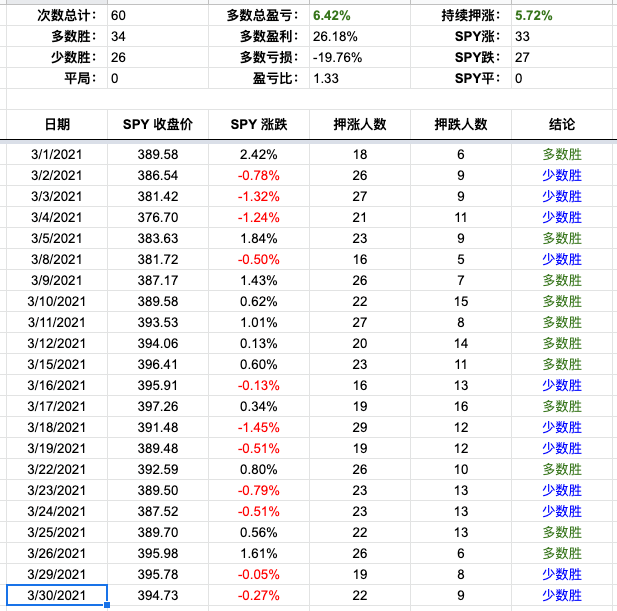The height and width of the screenshot is (611, 617).
Task: Click the SPY 收盘价 column header
Action: [158, 124]
